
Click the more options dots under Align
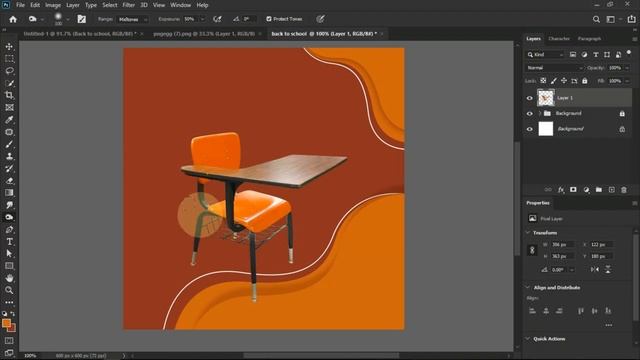(x=609, y=325)
